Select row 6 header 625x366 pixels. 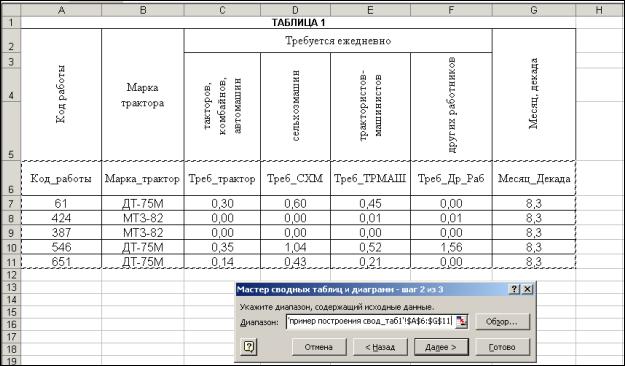point(11,178)
